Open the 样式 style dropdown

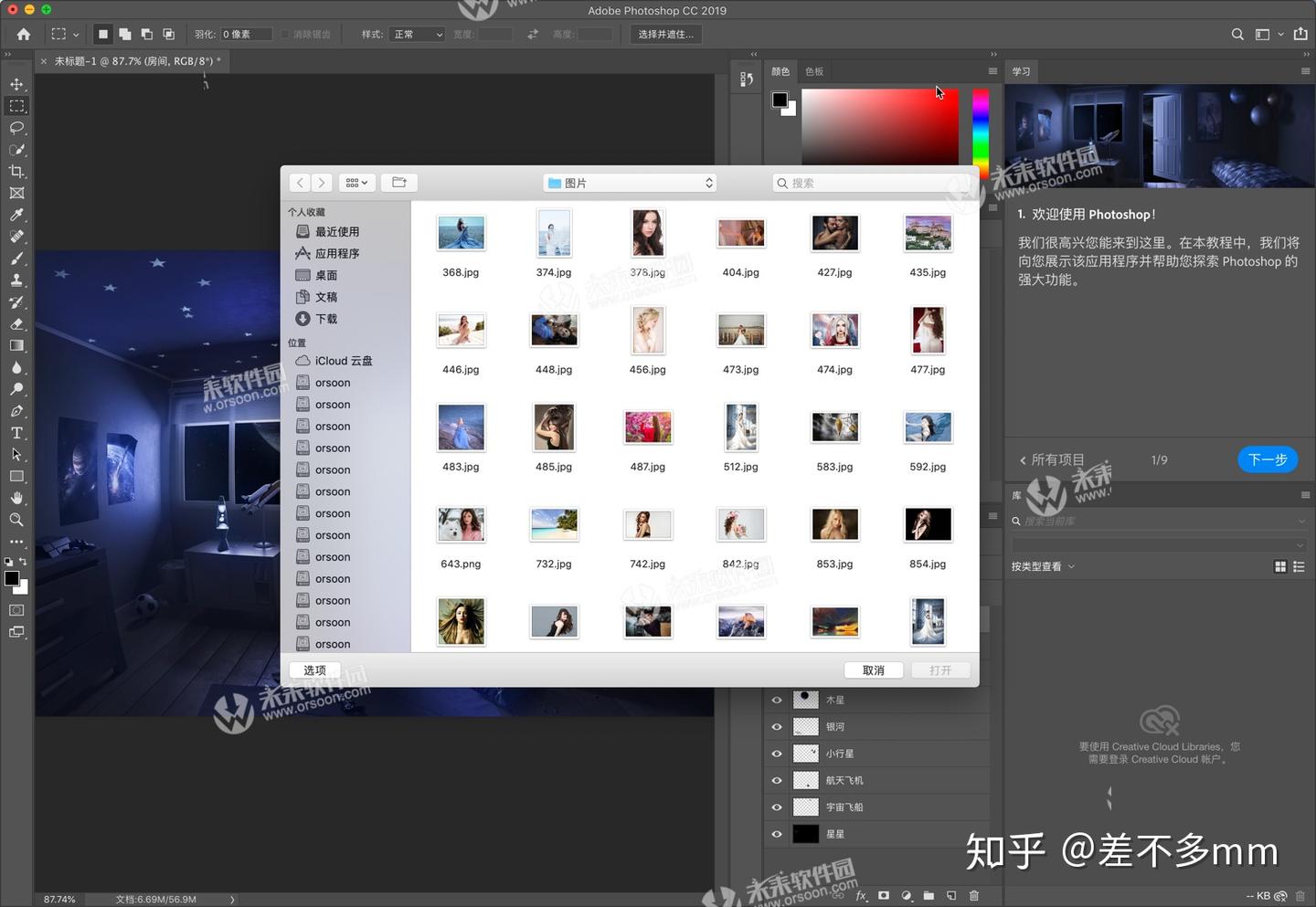[x=418, y=35]
